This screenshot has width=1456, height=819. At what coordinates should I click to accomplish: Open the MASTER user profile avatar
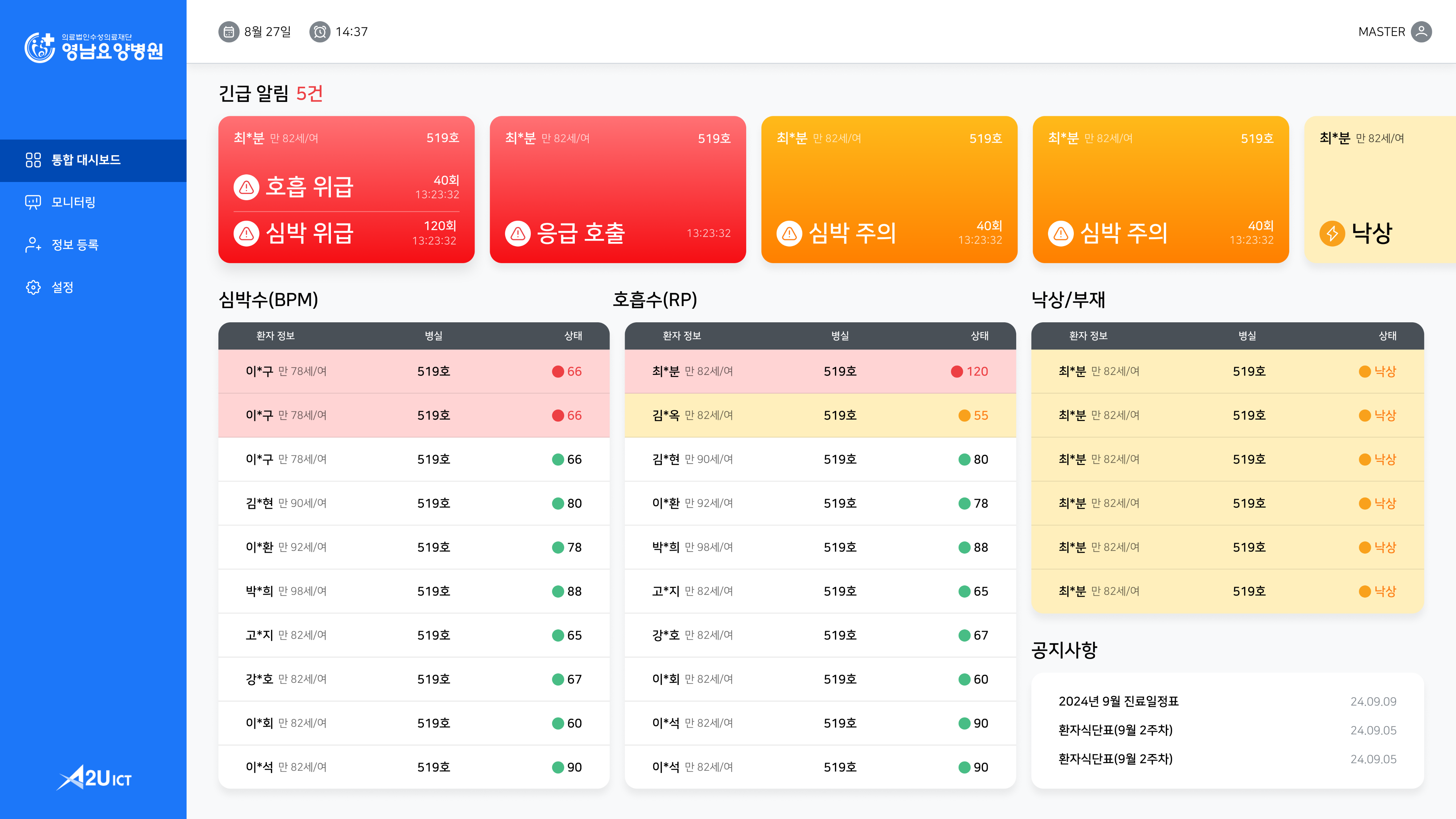click(1421, 32)
